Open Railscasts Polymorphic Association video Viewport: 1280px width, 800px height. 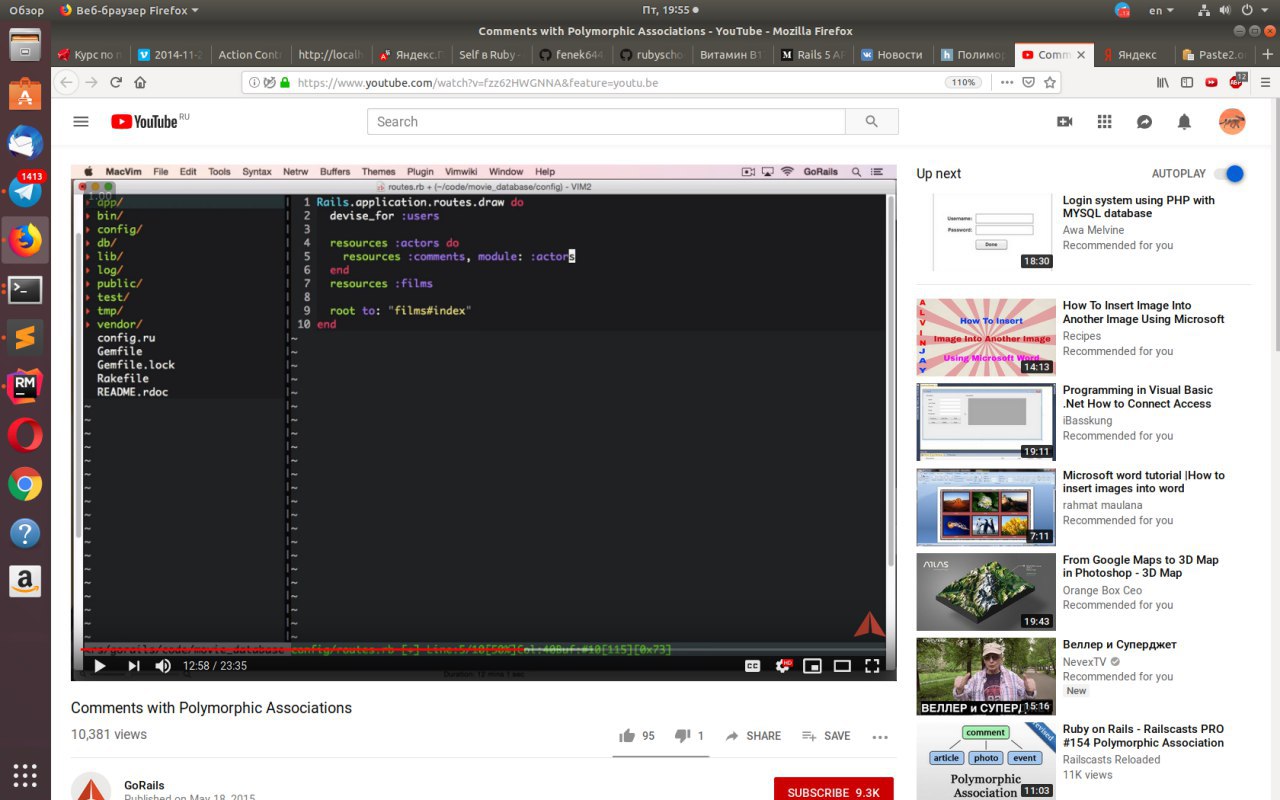point(1143,736)
